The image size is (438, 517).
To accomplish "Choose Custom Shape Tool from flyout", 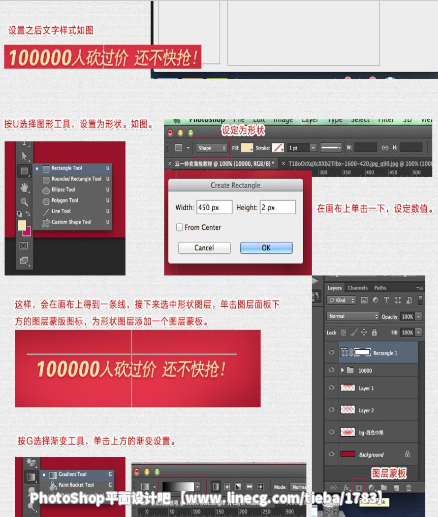I will pos(73,222).
